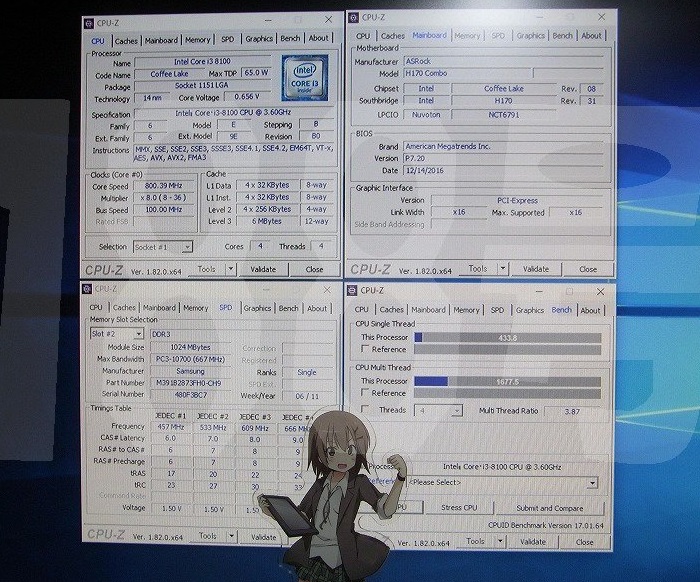This screenshot has height=582, width=700.
Task: Expand Tools dropdown arrow in Bench window
Action: tap(500, 541)
